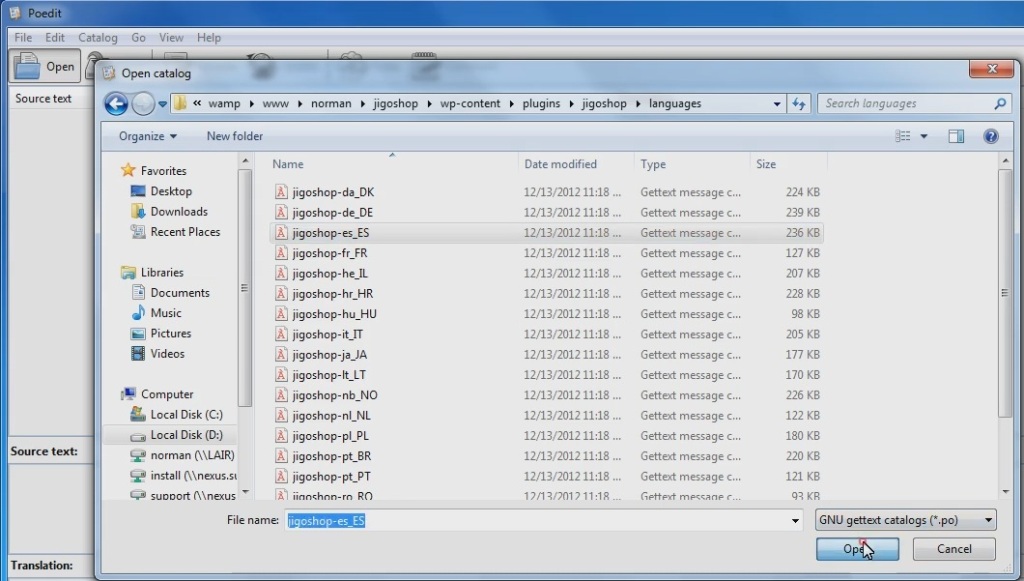Expand the Organize dropdown menu
The height and width of the screenshot is (581, 1024).
coord(147,136)
